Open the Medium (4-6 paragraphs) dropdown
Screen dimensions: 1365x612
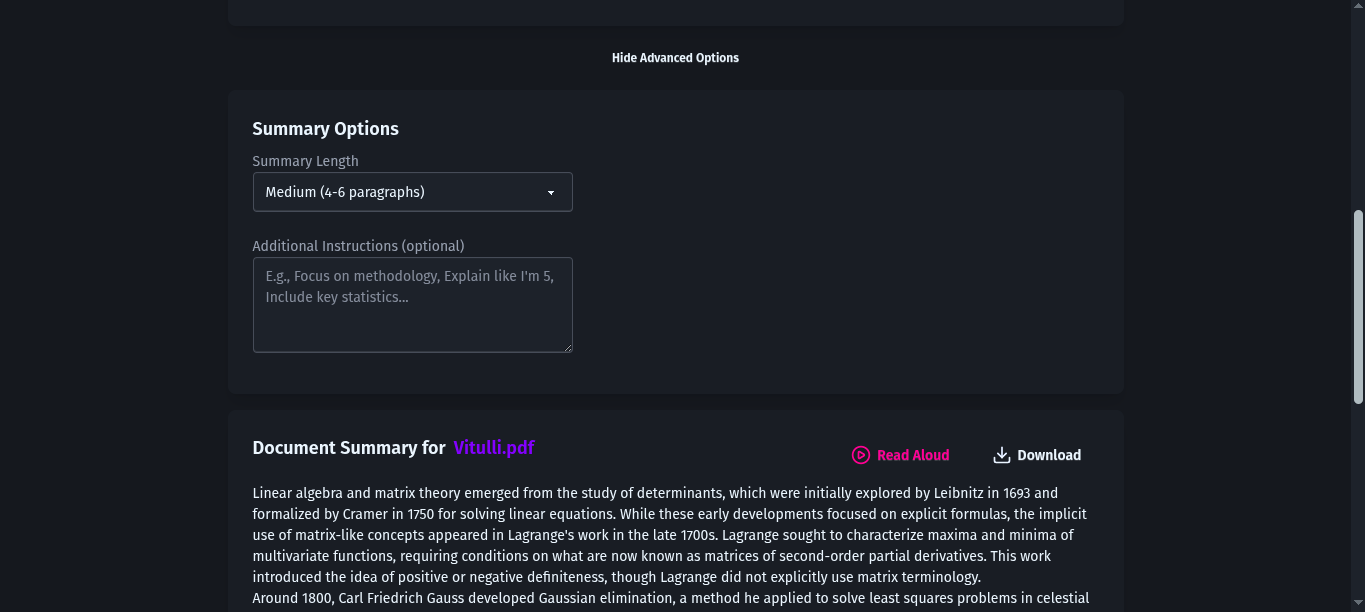tap(412, 192)
